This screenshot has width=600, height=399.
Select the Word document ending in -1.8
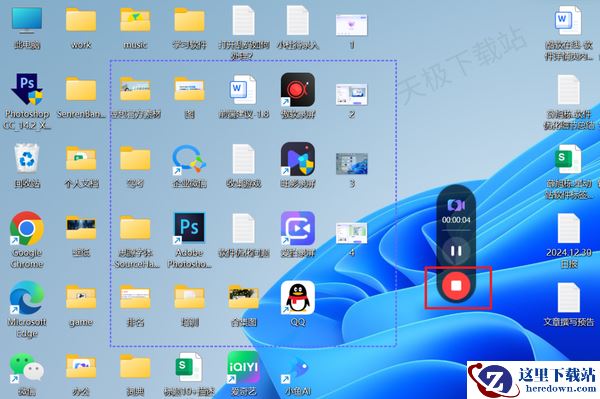243,90
